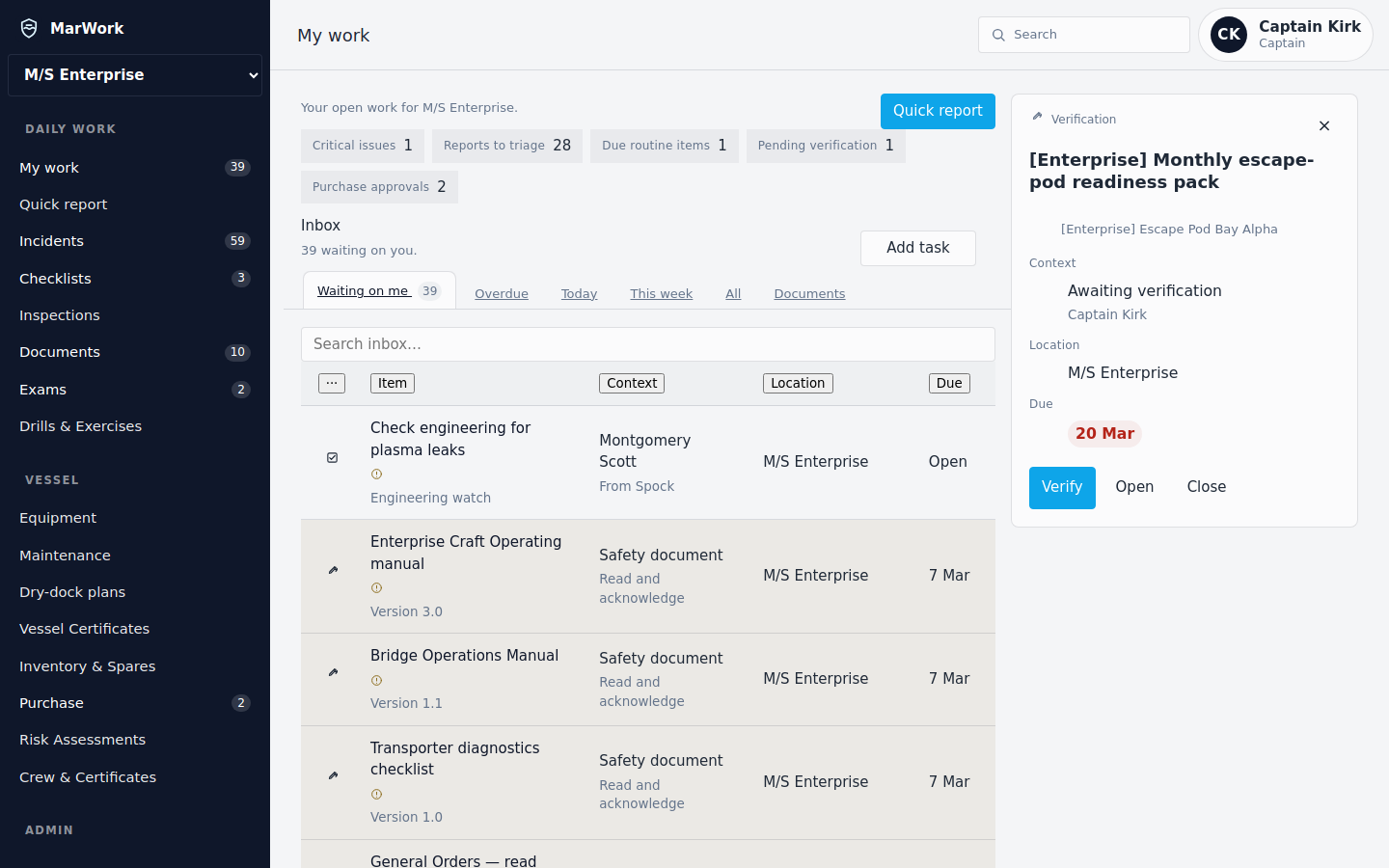Click warning icon under Check engineering for plasma leaks

377,475
